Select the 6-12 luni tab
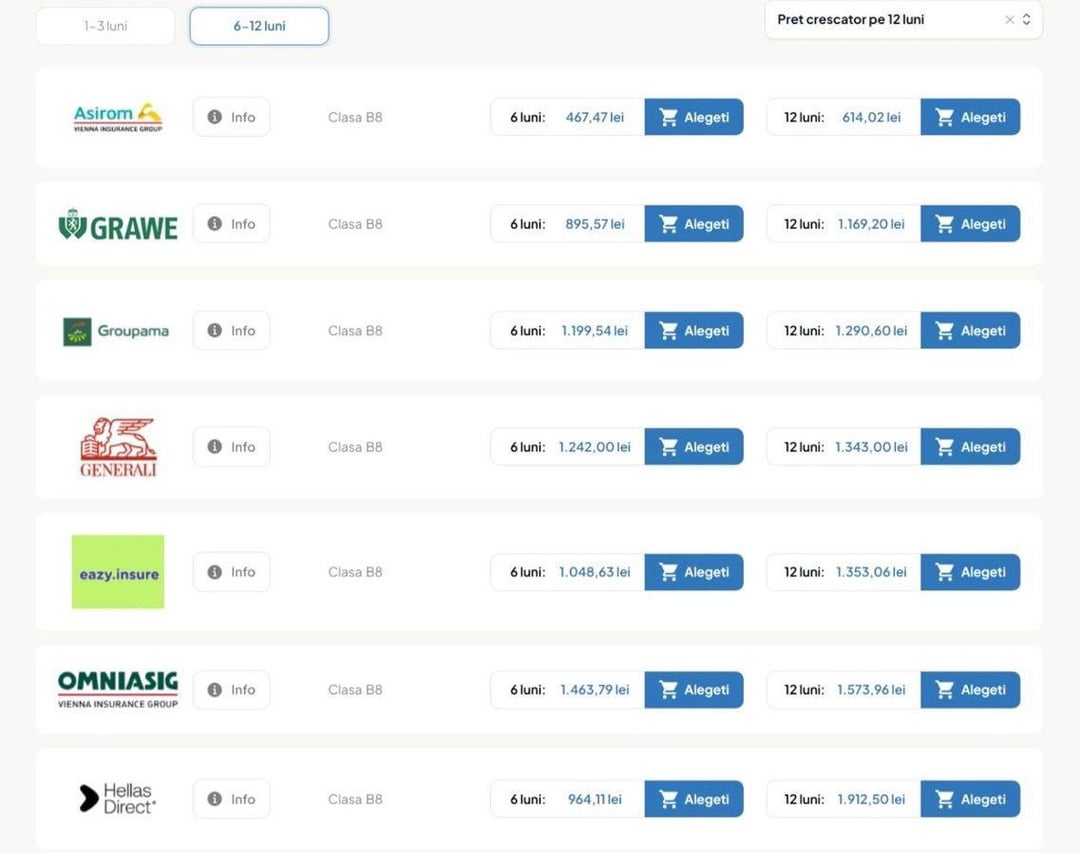The height and width of the screenshot is (853, 1080). pos(259,26)
